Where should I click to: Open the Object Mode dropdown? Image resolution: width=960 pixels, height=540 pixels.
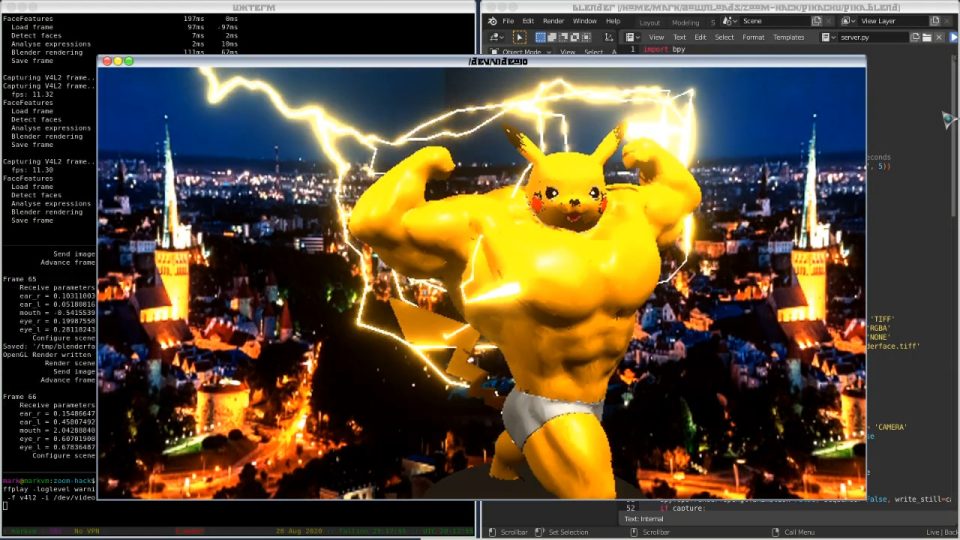pos(522,52)
